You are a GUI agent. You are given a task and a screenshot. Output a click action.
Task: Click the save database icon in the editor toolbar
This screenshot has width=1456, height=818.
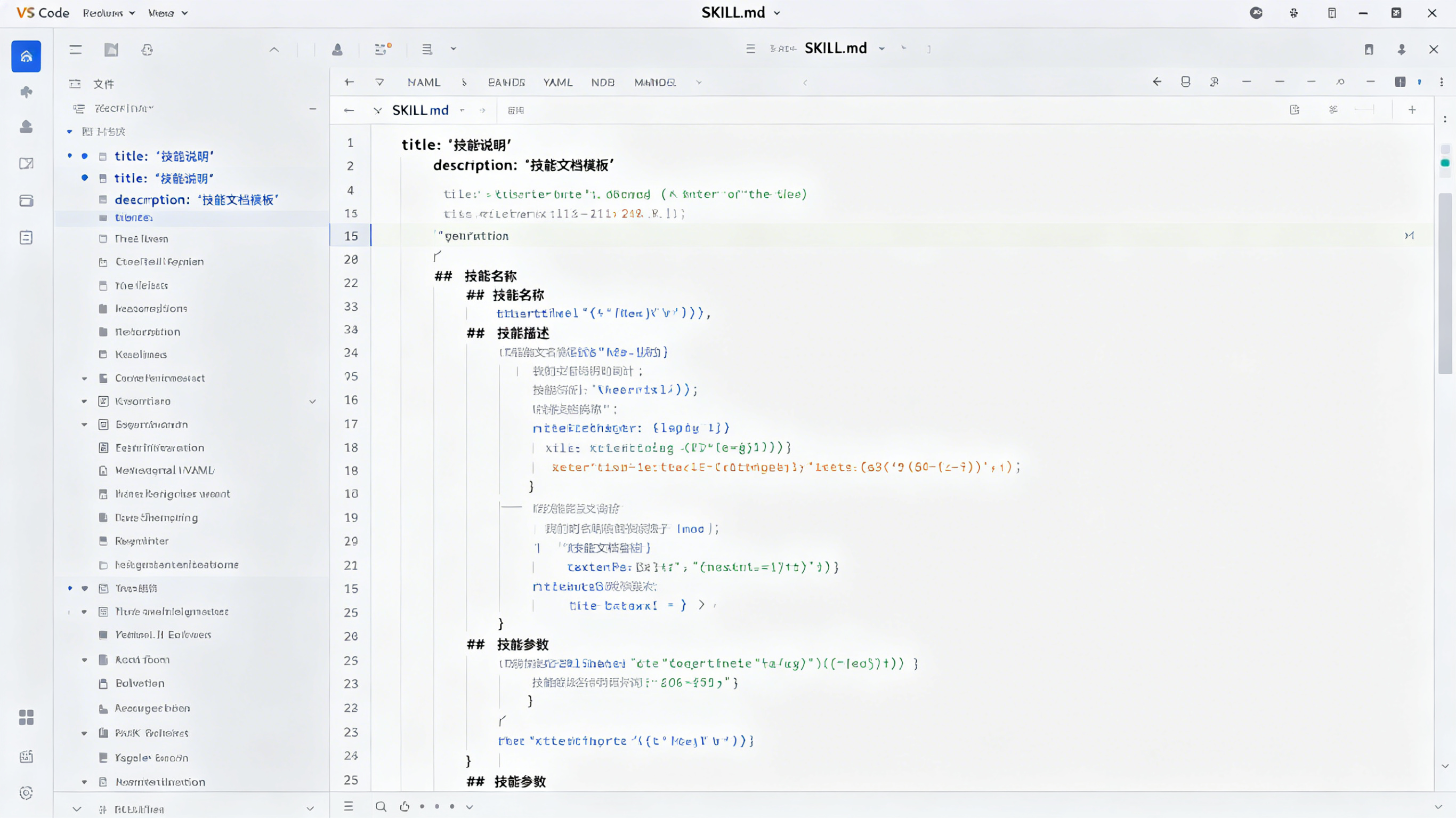pos(1186,82)
